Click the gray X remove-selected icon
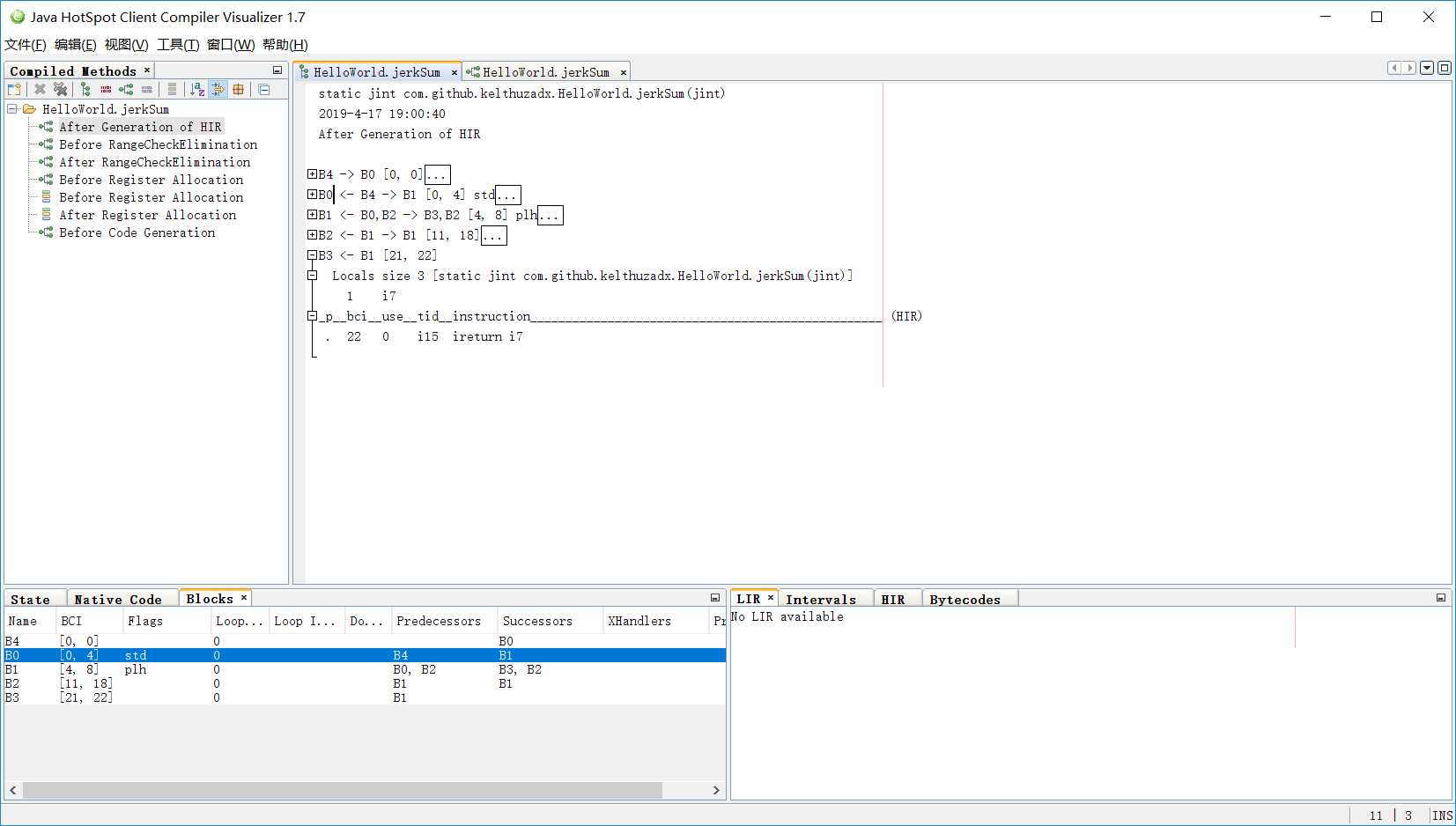The image size is (1456, 826). (40, 89)
